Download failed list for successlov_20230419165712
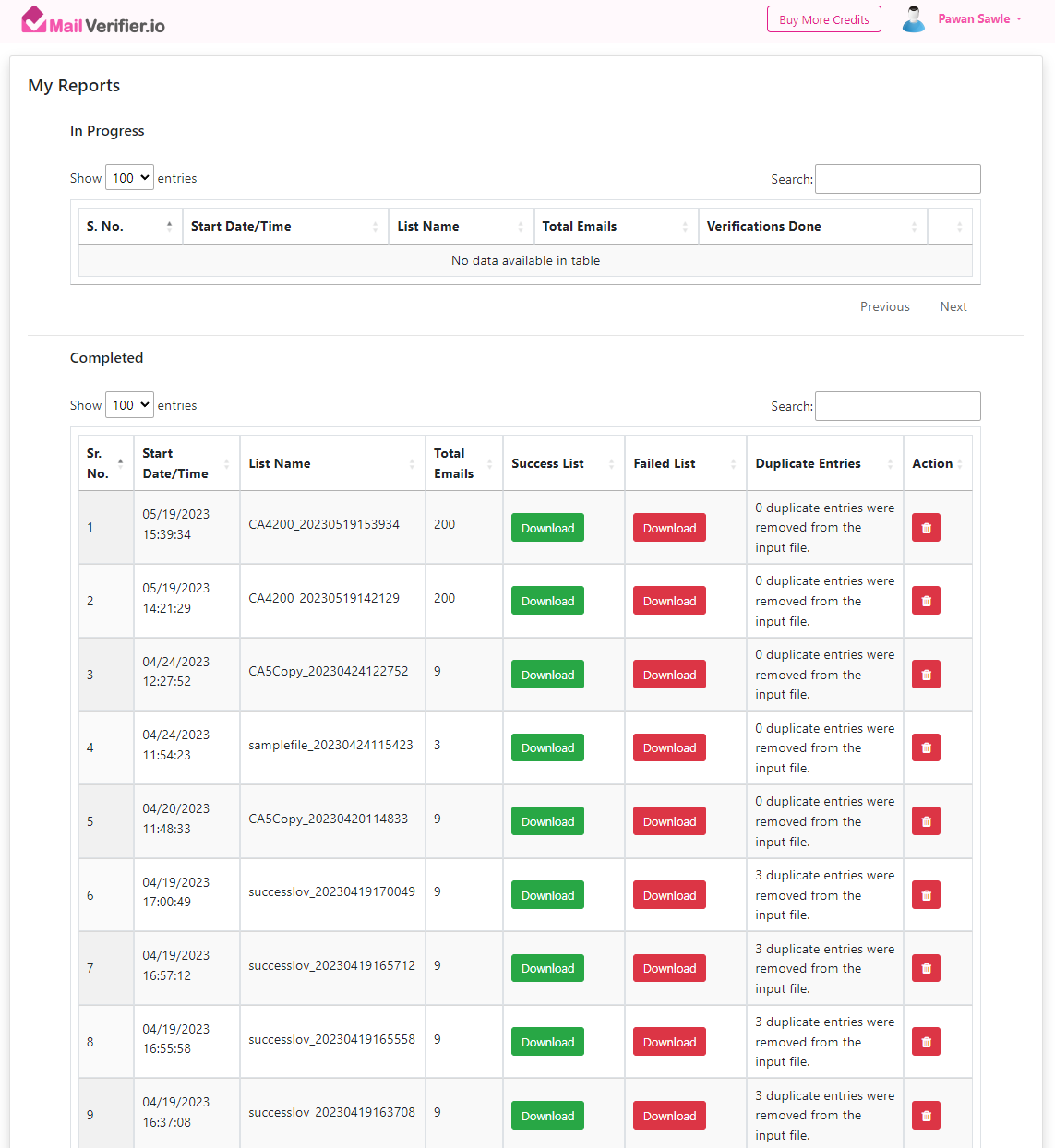This screenshot has width=1055, height=1148. tap(669, 968)
